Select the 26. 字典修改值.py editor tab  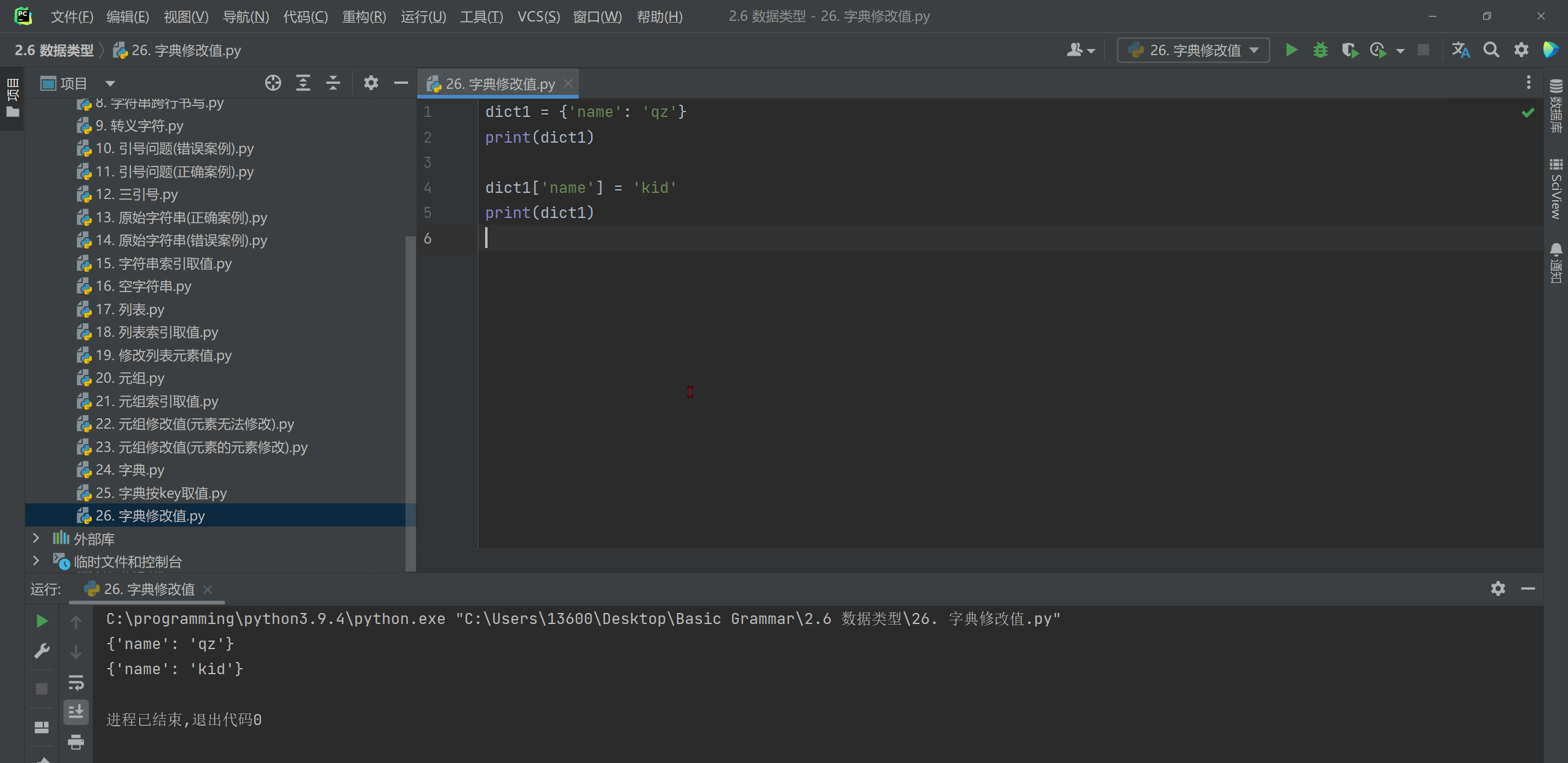(497, 83)
